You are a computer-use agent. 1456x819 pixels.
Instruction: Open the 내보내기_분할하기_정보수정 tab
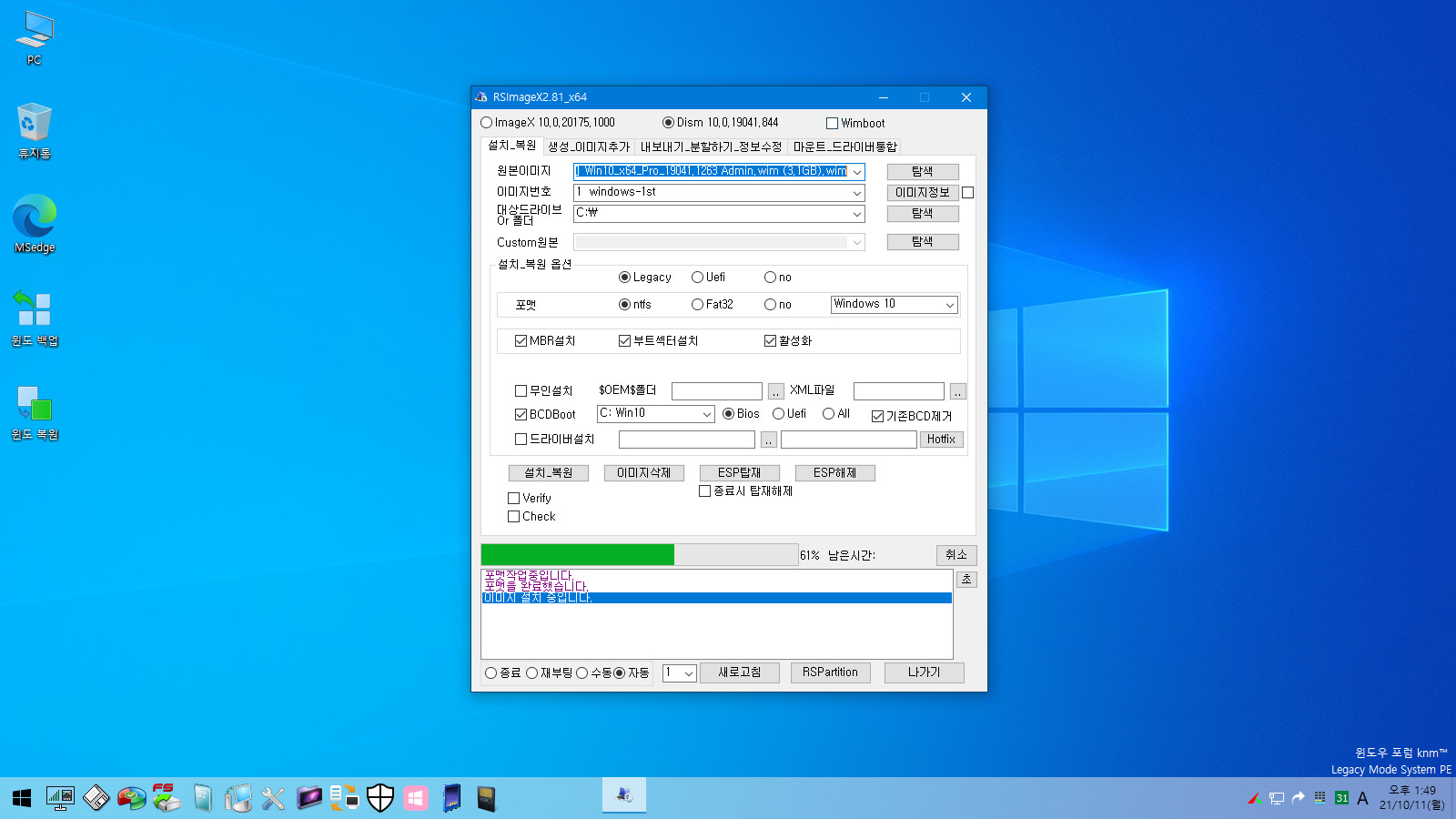coord(711,147)
